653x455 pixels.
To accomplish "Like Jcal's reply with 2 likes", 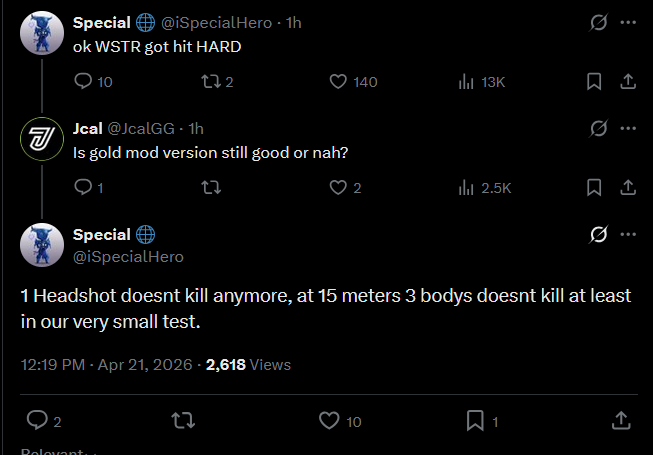I will pyautogui.click(x=338, y=187).
